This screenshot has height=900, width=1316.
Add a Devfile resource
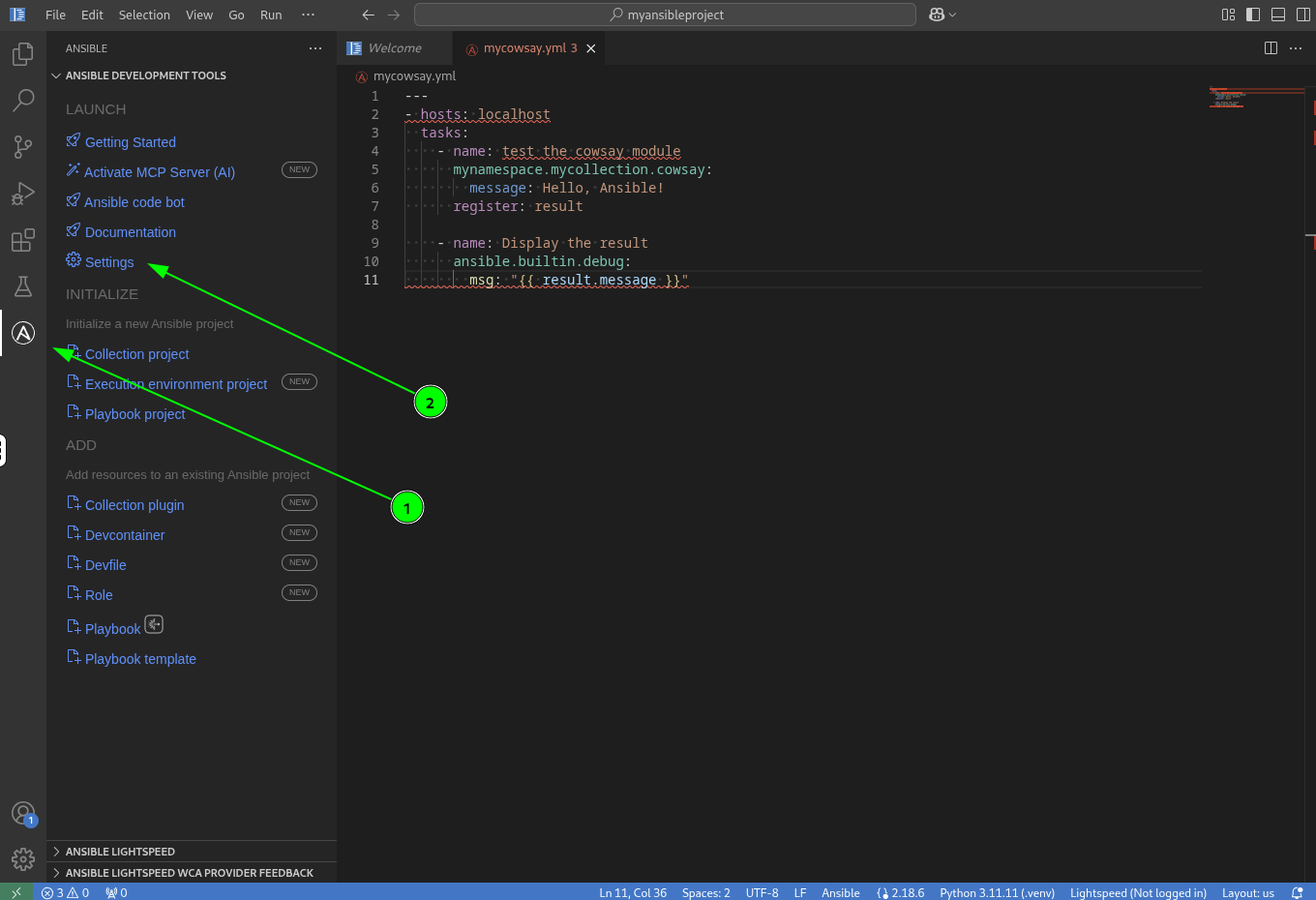point(105,565)
